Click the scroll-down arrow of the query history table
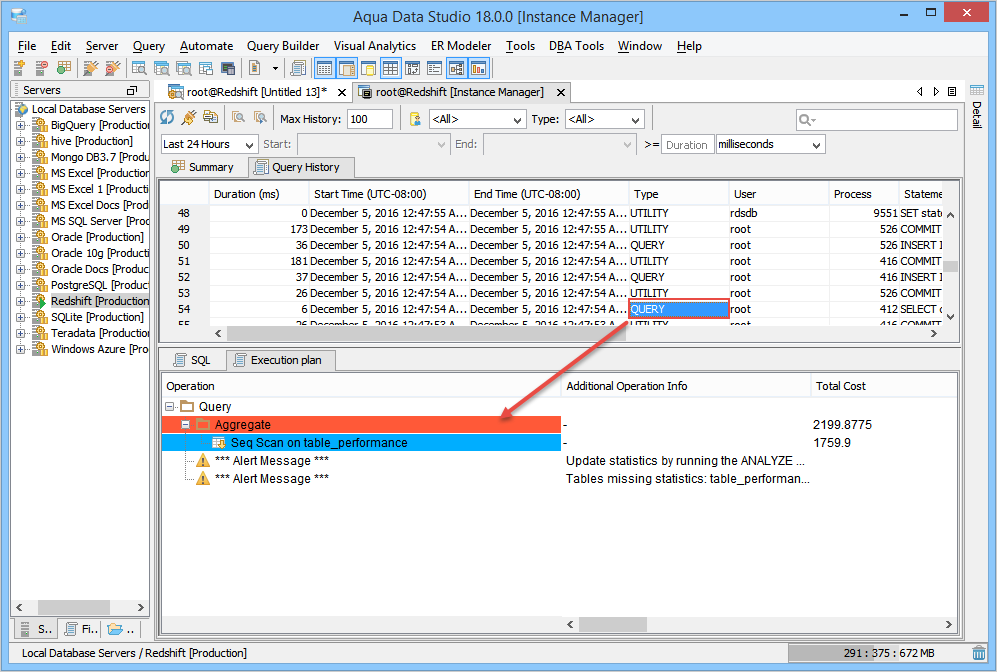The height and width of the screenshot is (672, 997). pos(951,317)
